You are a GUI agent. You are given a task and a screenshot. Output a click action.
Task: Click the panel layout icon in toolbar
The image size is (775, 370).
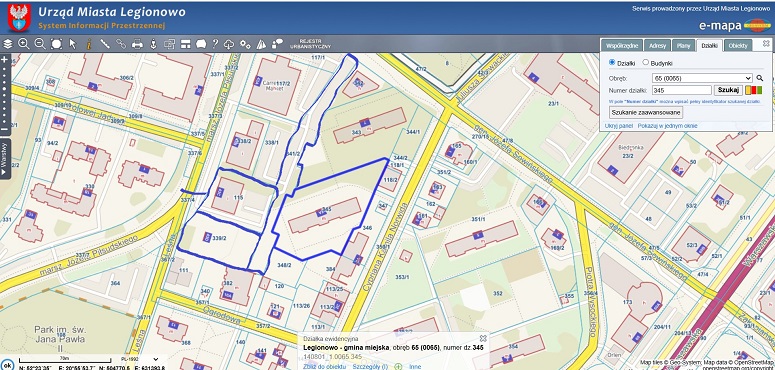(185, 44)
